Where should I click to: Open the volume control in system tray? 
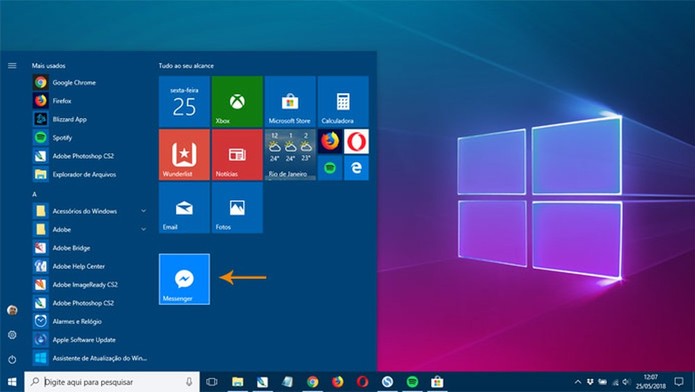point(626,382)
